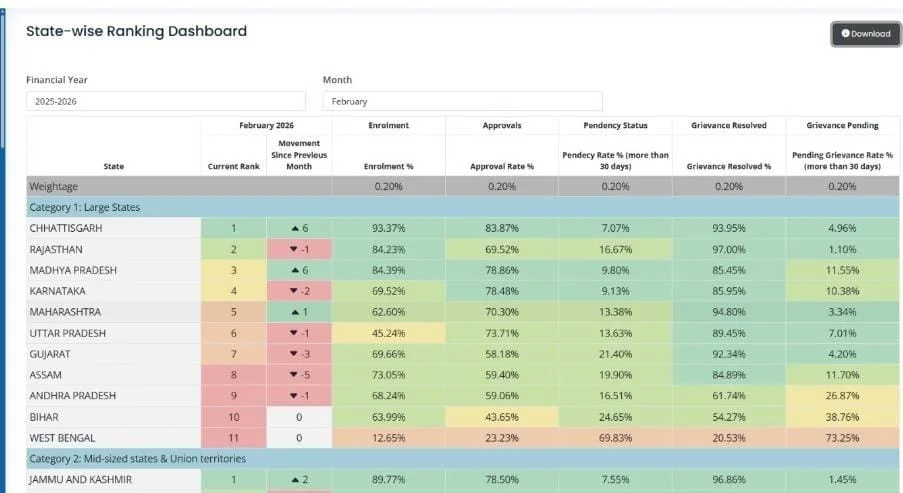
Task: Click the down arrow in Rajasthan's movement cell
Action: 291,249
